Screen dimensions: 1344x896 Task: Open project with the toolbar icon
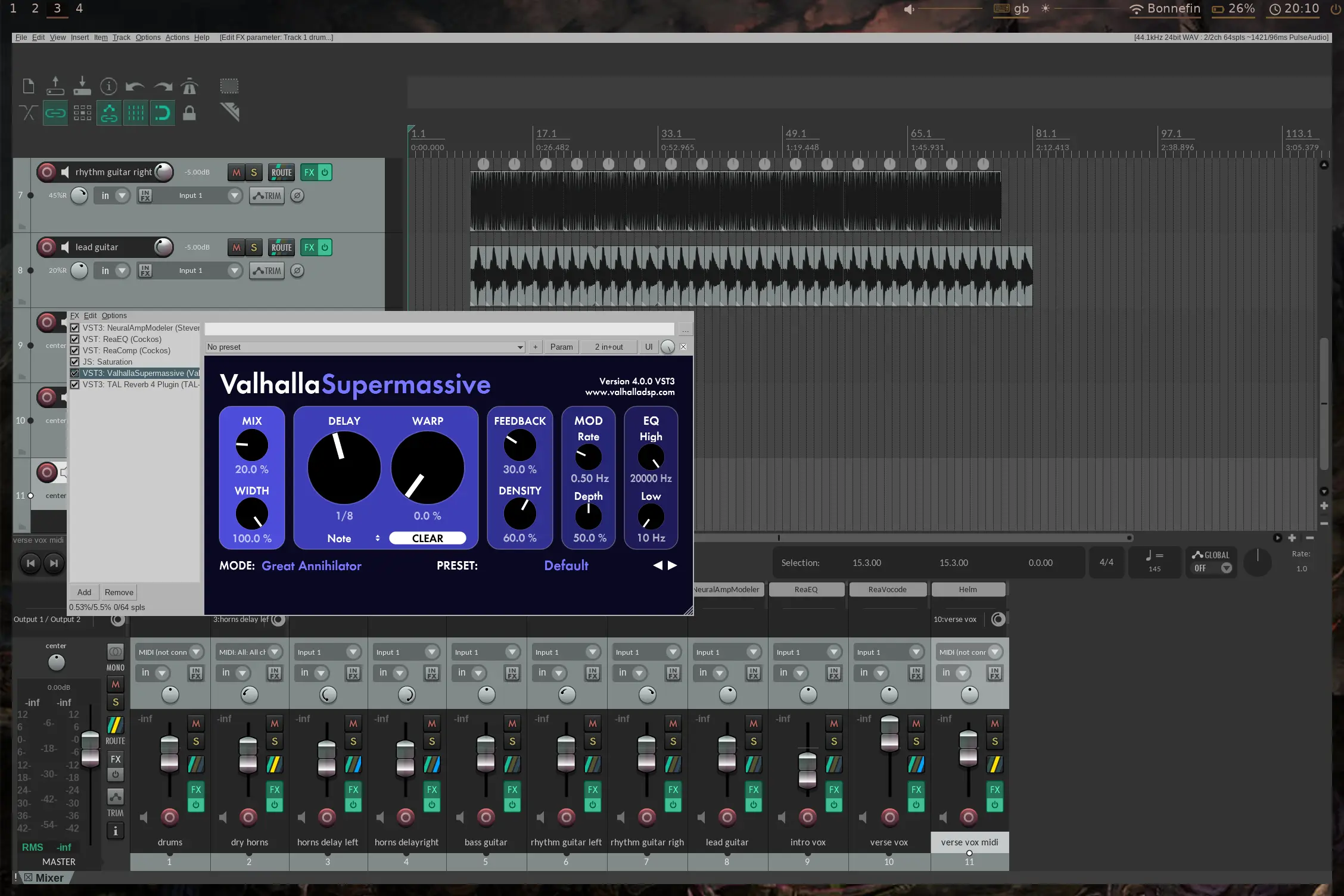pos(55,86)
